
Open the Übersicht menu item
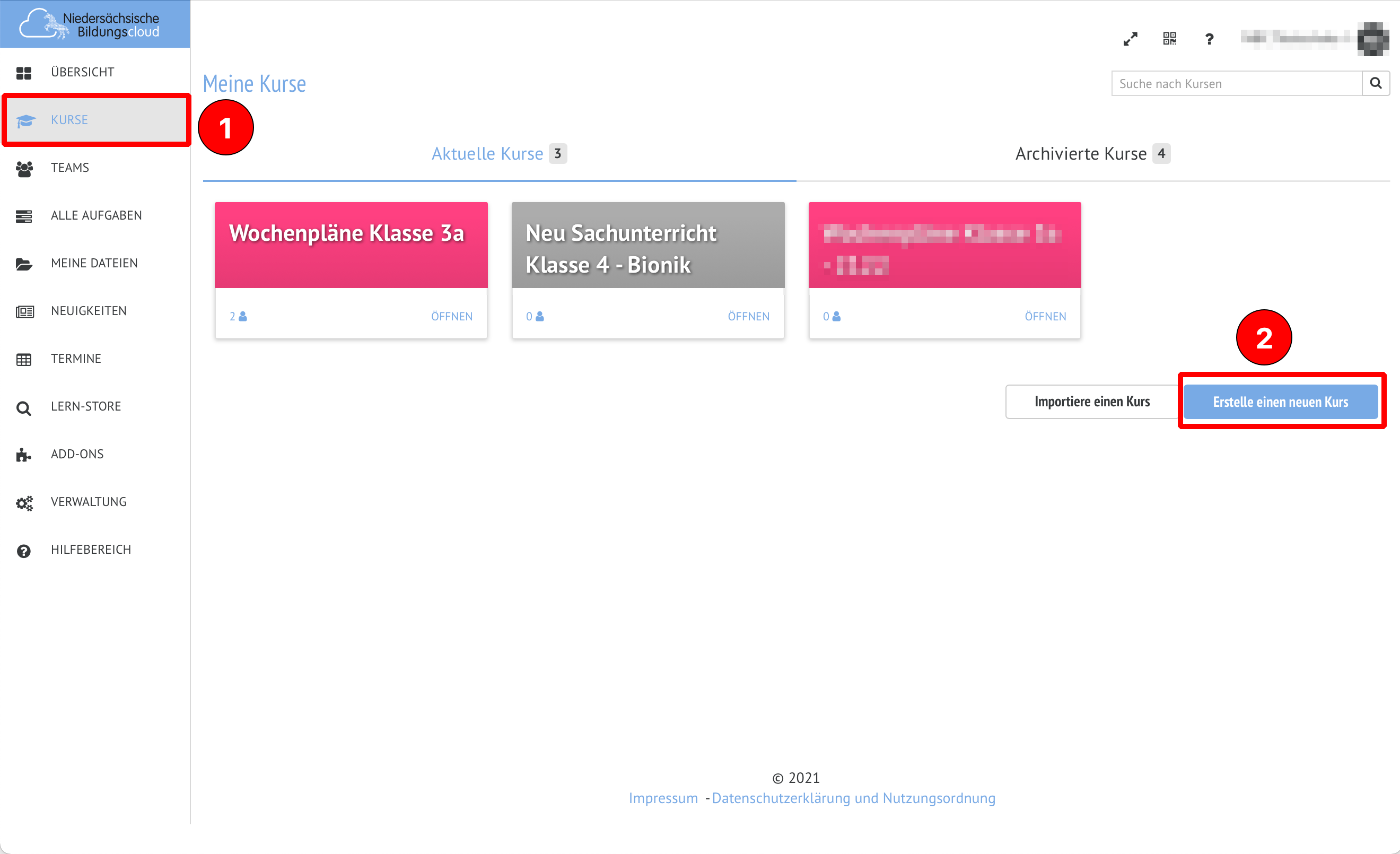coord(82,72)
